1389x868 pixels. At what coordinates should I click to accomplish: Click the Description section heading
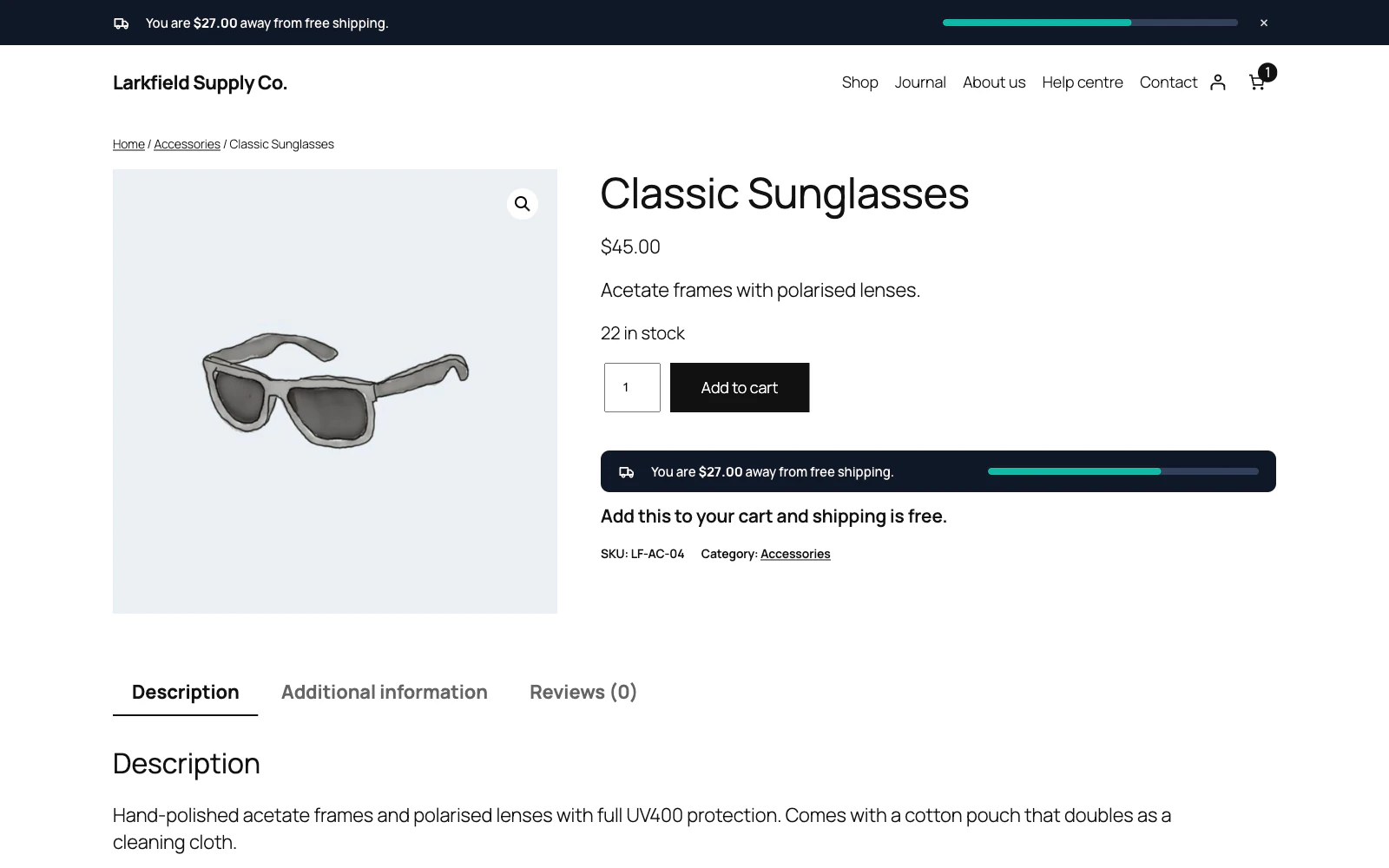coord(187,764)
